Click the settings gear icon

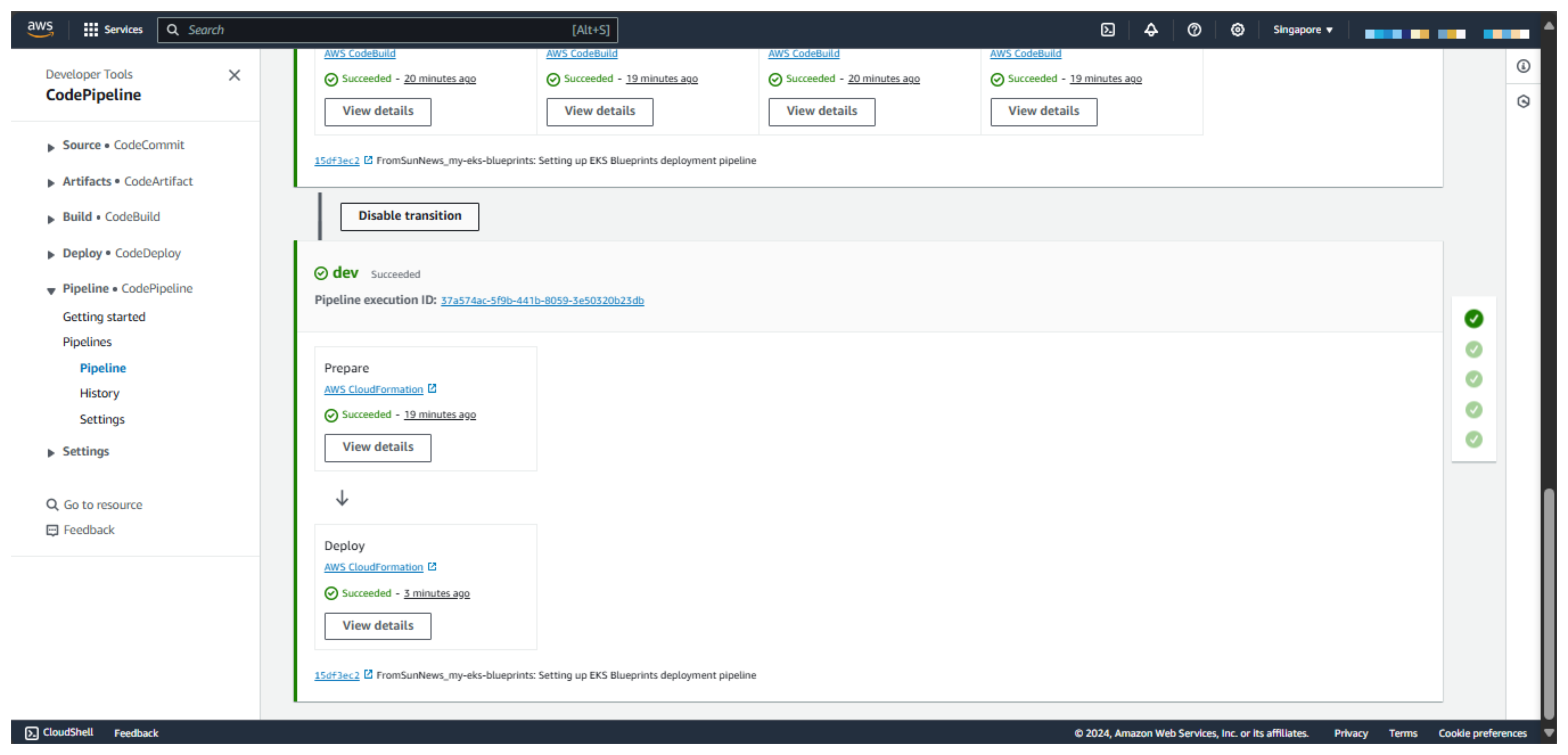(x=1238, y=29)
